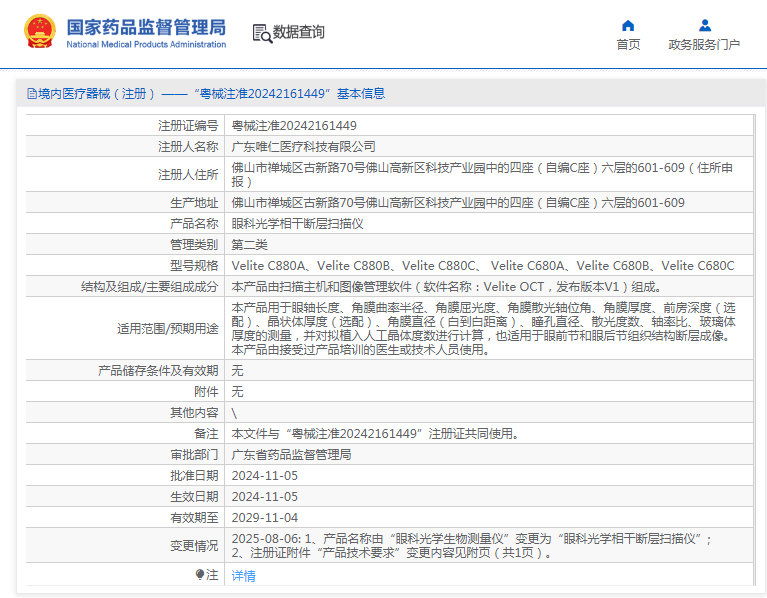Viewport: 767px width, 598px height.
Task: Click the national emblem logo
Action: 40,32
